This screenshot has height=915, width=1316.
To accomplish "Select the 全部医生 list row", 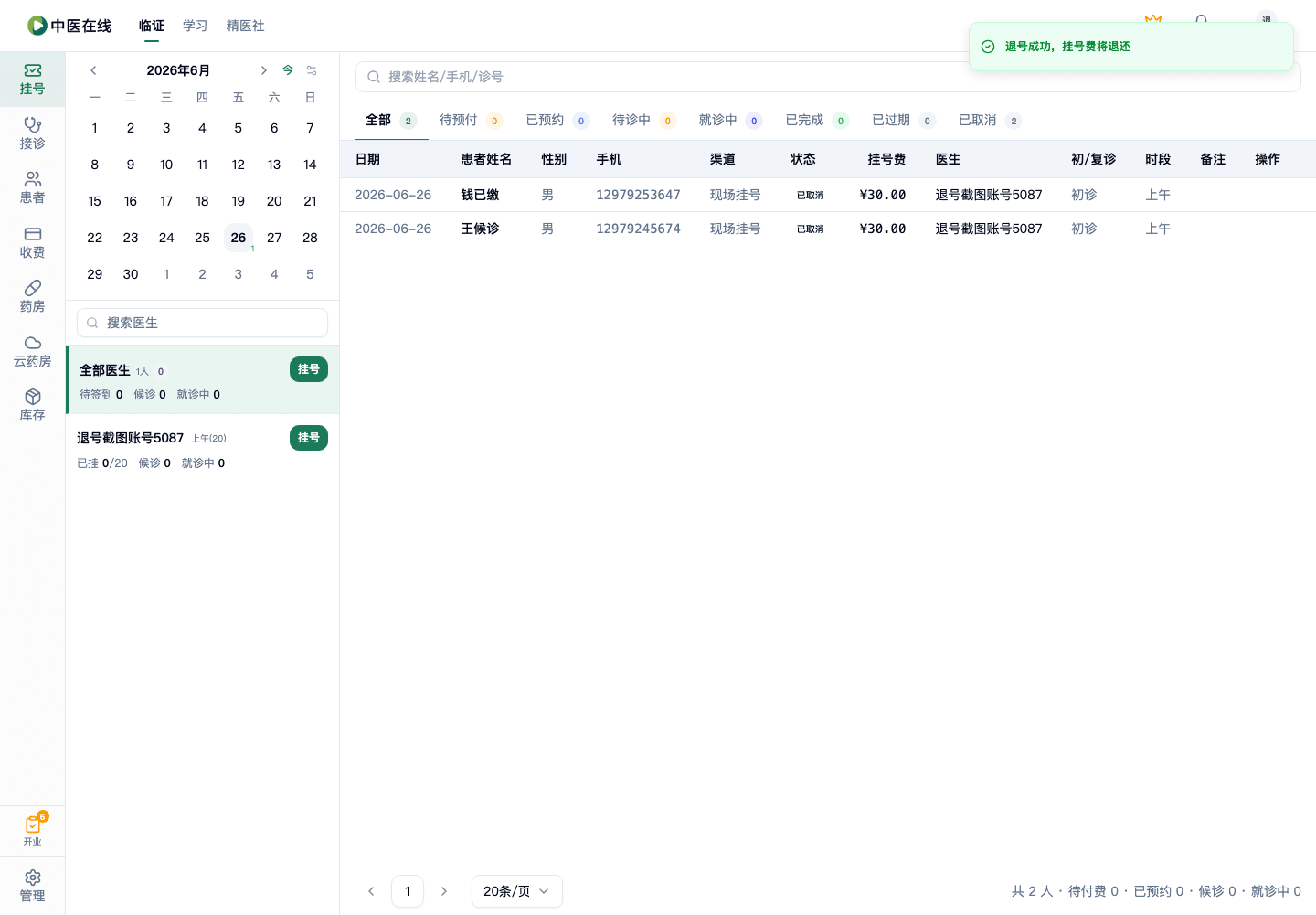I will click(x=203, y=380).
